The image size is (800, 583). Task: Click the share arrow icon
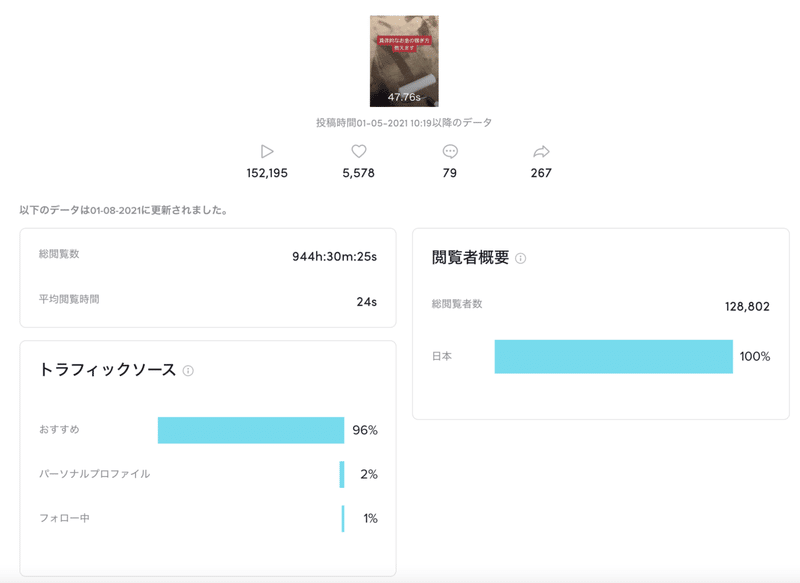(x=541, y=152)
